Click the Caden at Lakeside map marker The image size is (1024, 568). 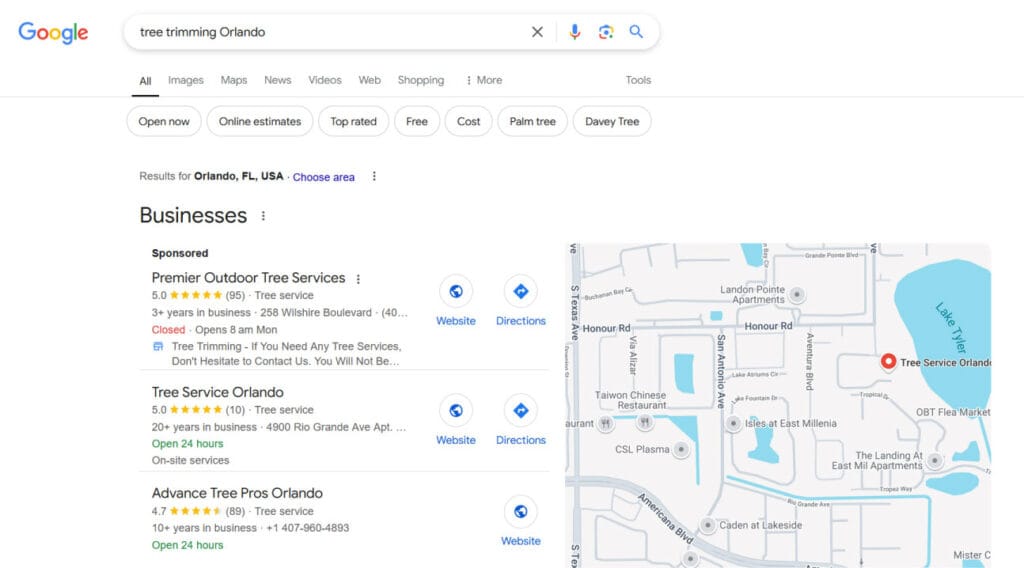coord(708,525)
